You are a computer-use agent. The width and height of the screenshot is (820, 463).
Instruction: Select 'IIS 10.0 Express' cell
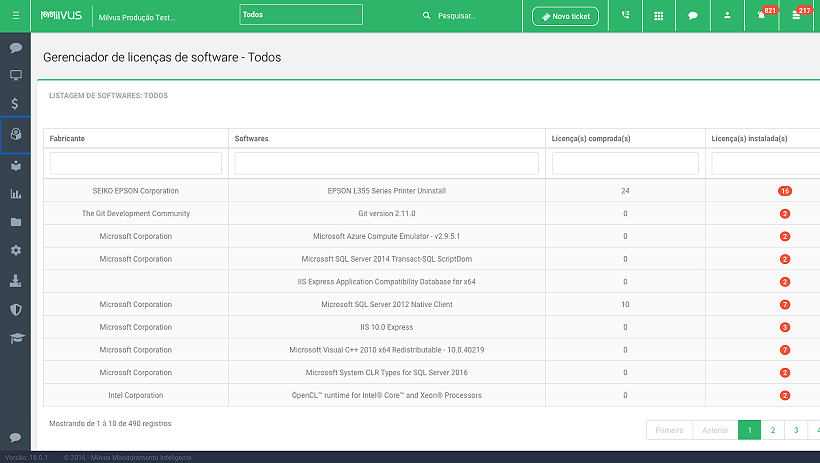point(386,327)
